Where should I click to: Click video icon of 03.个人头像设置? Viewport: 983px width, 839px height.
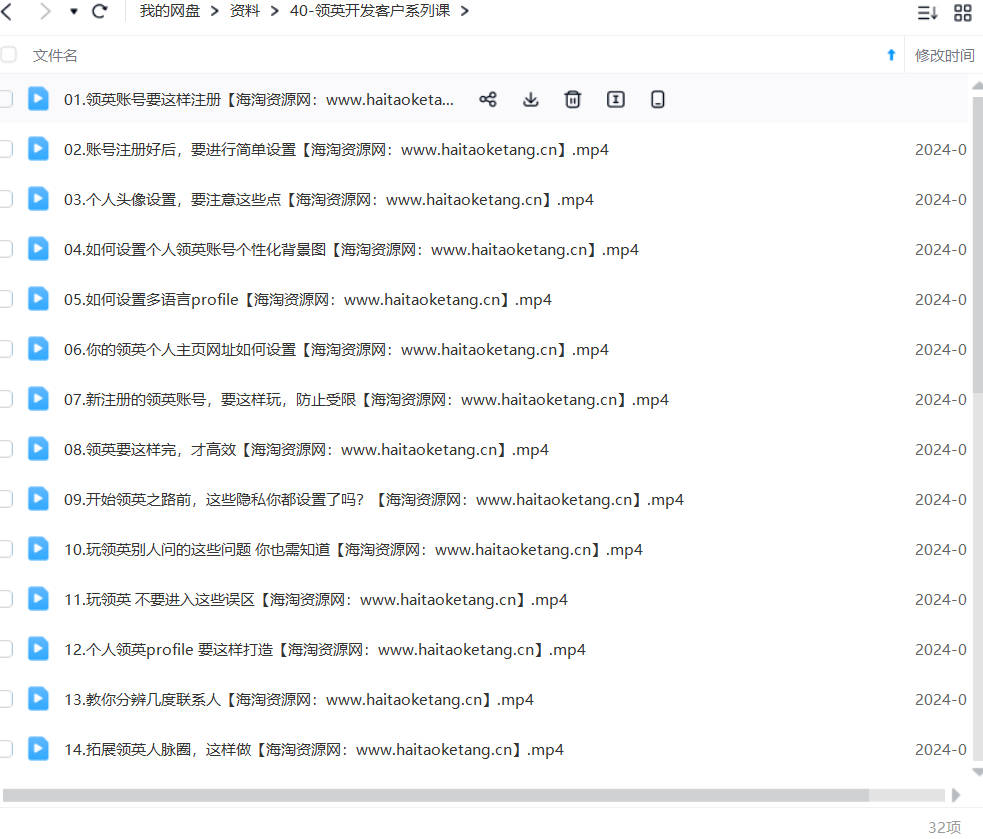pyautogui.click(x=38, y=199)
